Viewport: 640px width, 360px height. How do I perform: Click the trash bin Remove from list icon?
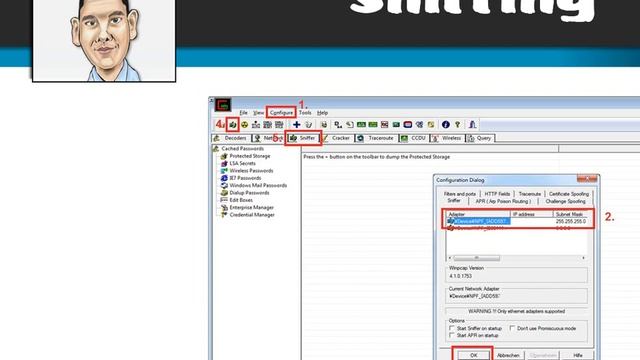coord(309,124)
